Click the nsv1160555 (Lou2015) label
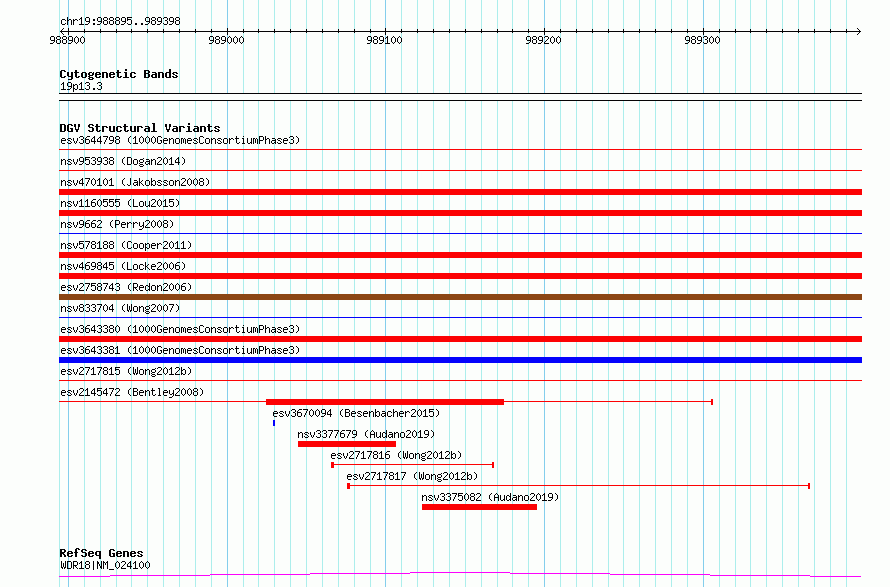 click(120, 203)
